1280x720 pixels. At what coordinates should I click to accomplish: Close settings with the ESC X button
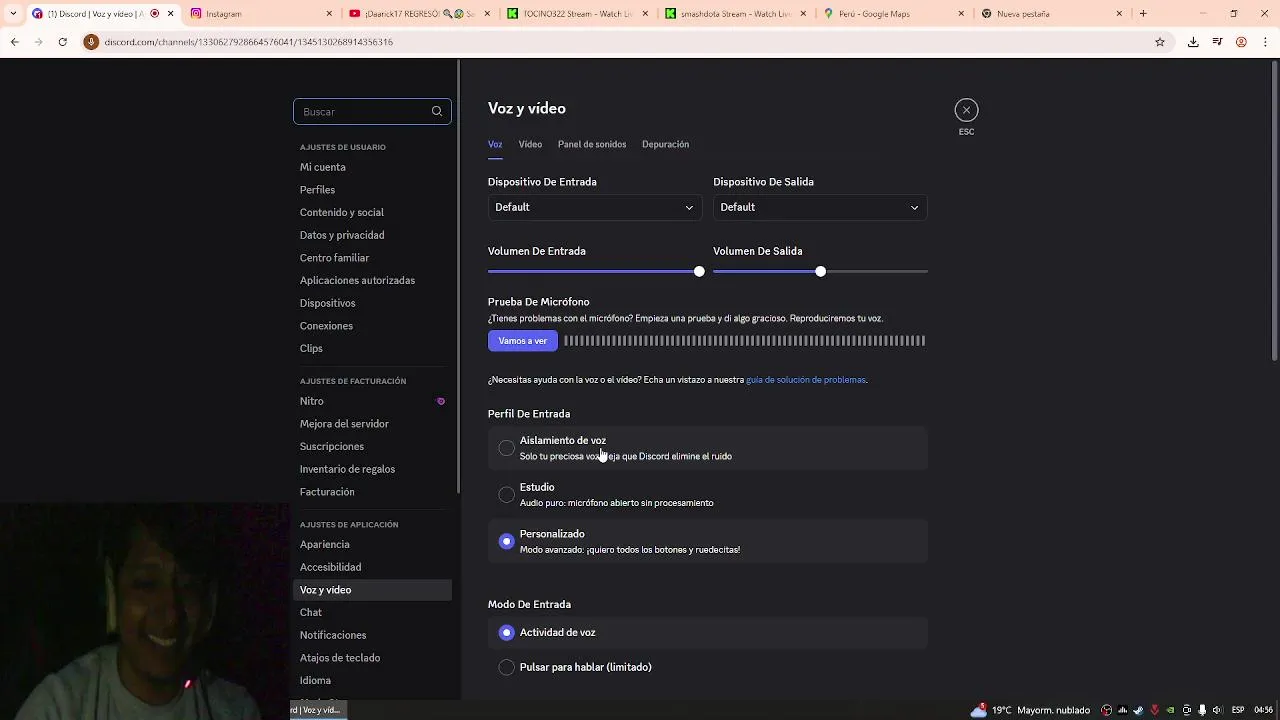[x=966, y=110]
